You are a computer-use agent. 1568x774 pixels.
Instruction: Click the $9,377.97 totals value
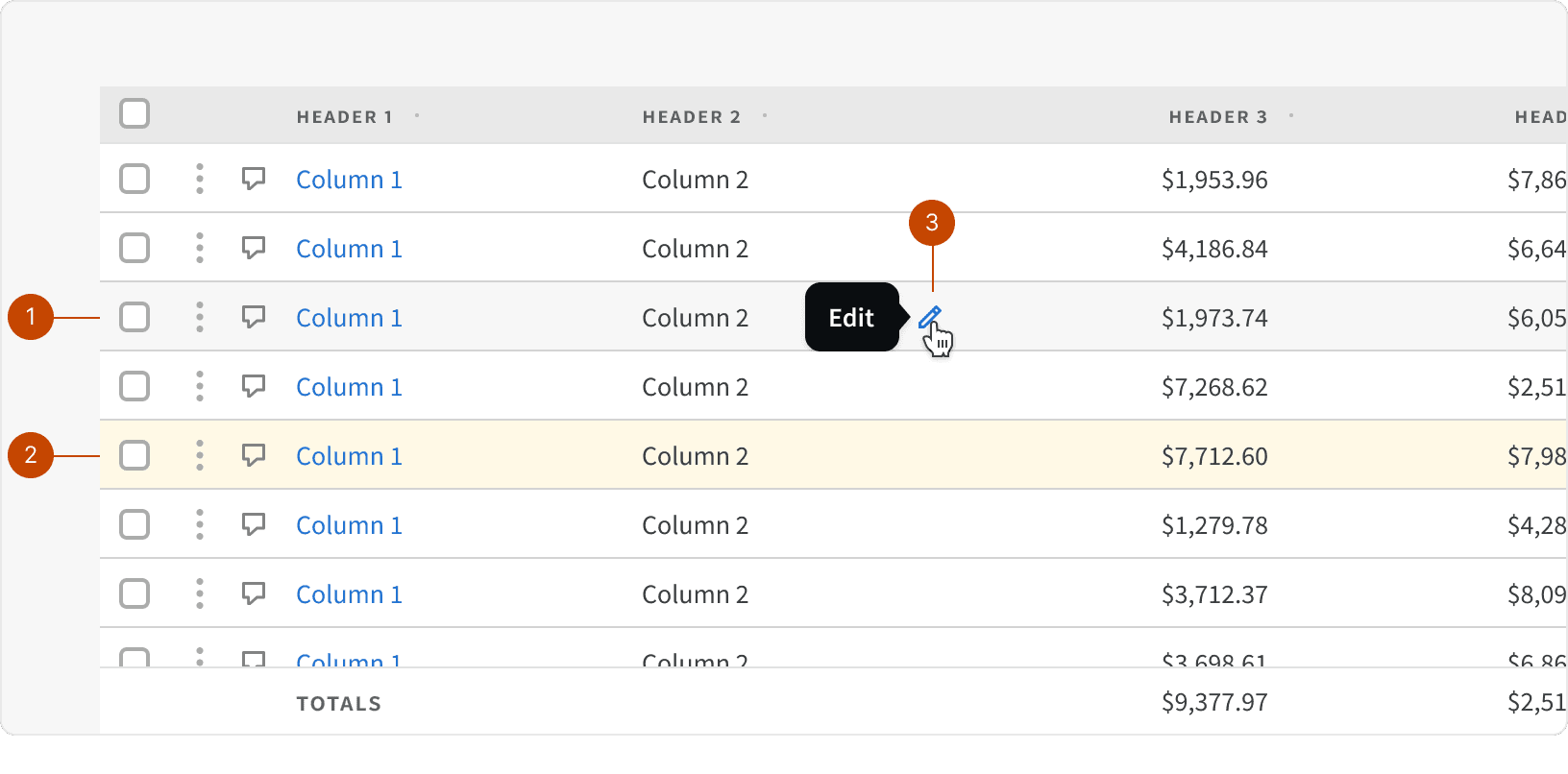(x=1214, y=702)
